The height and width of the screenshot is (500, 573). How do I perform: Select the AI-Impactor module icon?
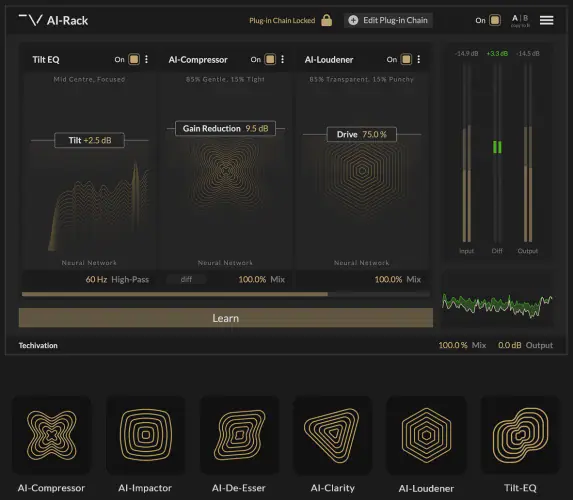(x=145, y=435)
